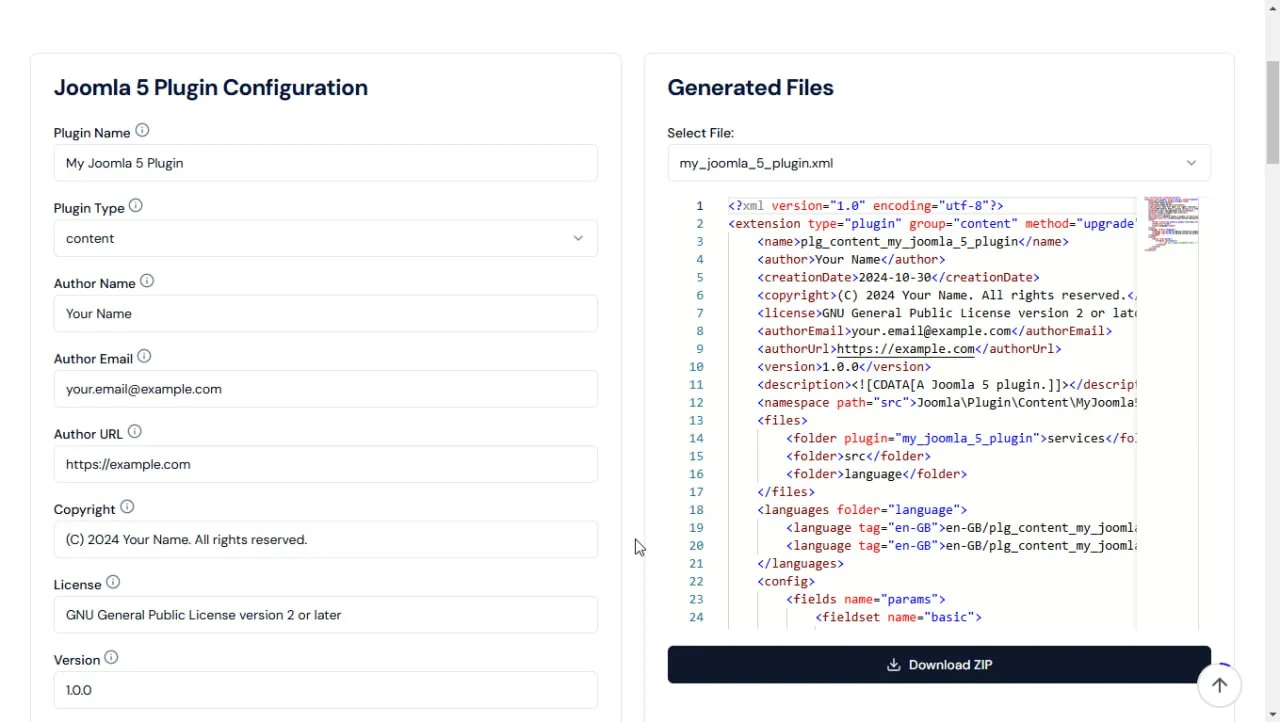Click the '<fields name="params">' code line
The width and height of the screenshot is (1280, 722).
(866, 600)
